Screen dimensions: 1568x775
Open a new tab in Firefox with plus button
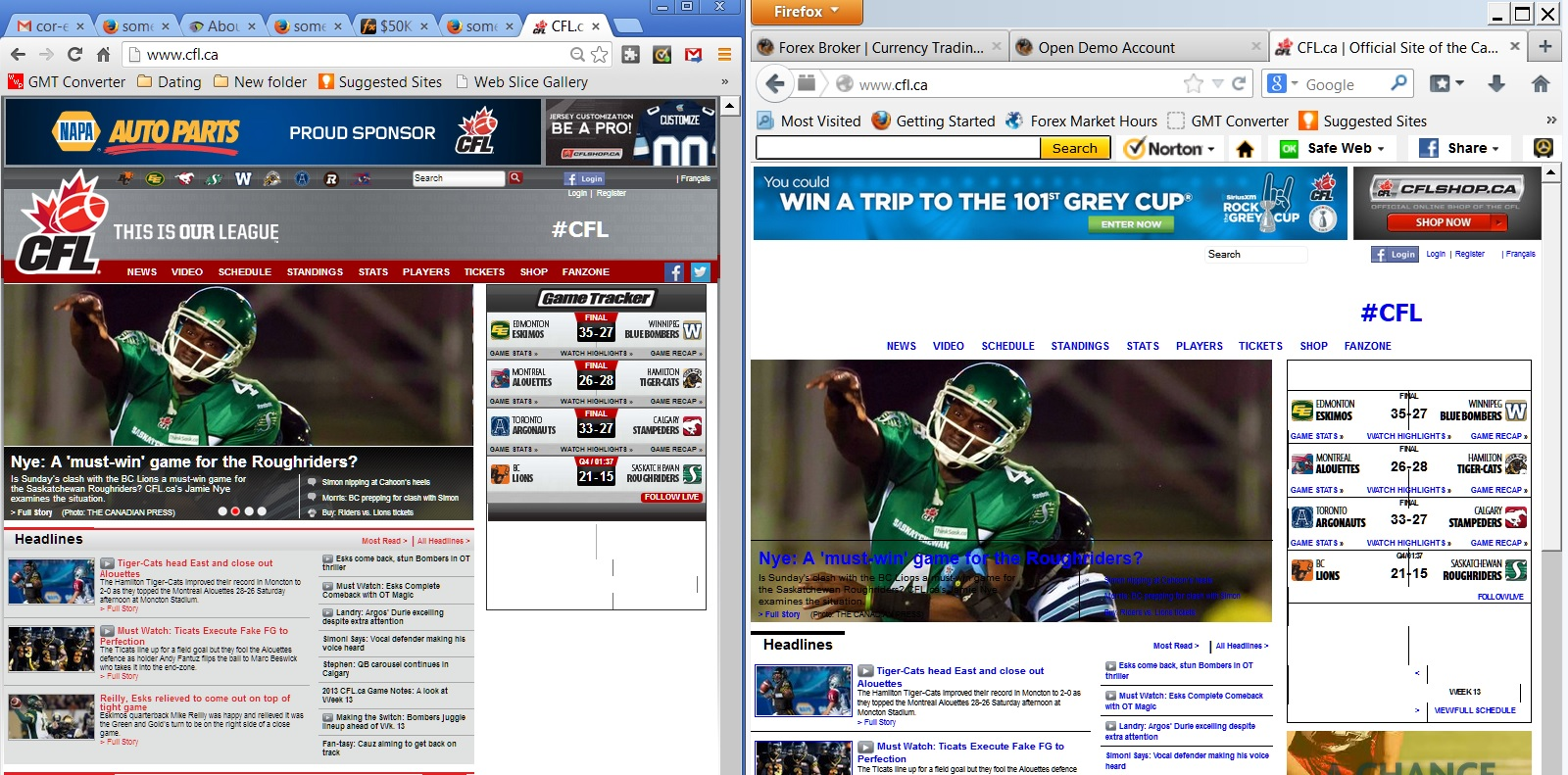coord(1545,46)
